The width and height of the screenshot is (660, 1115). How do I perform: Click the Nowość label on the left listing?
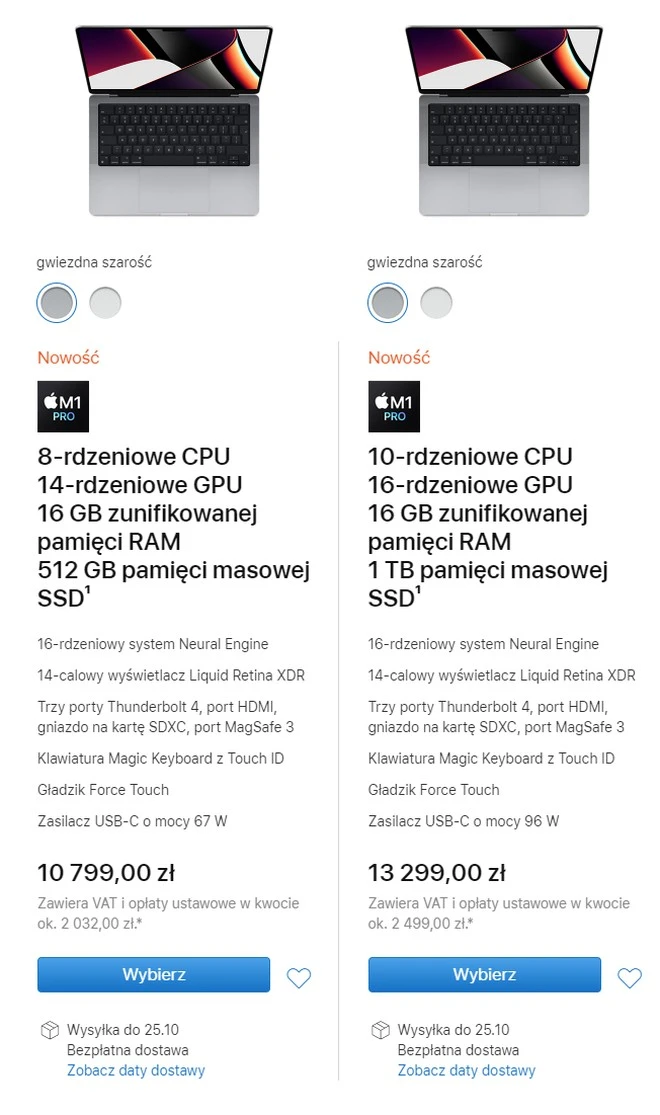point(67,356)
